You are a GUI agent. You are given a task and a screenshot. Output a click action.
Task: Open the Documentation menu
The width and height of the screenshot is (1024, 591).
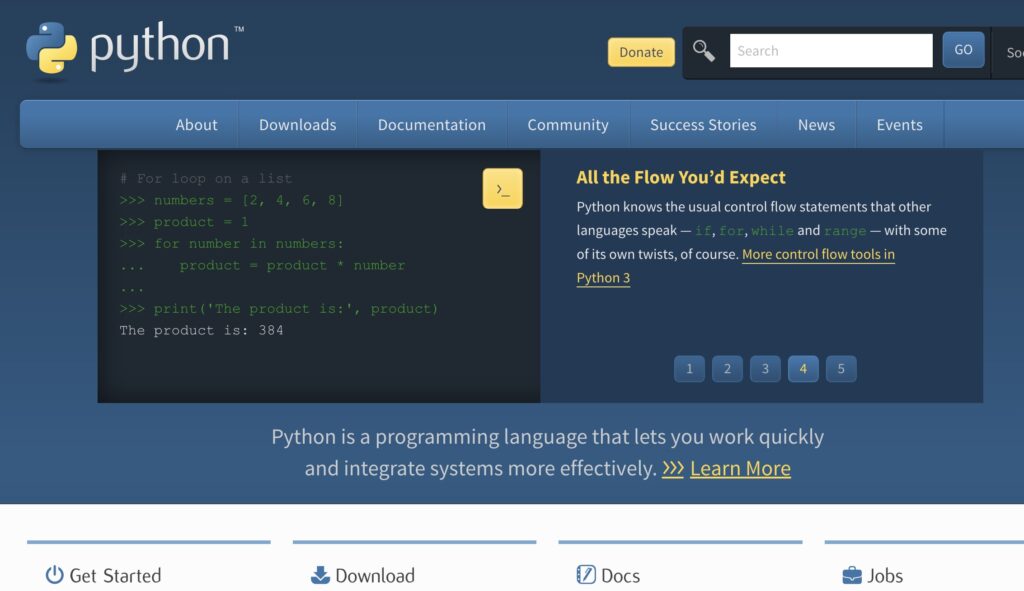(432, 125)
